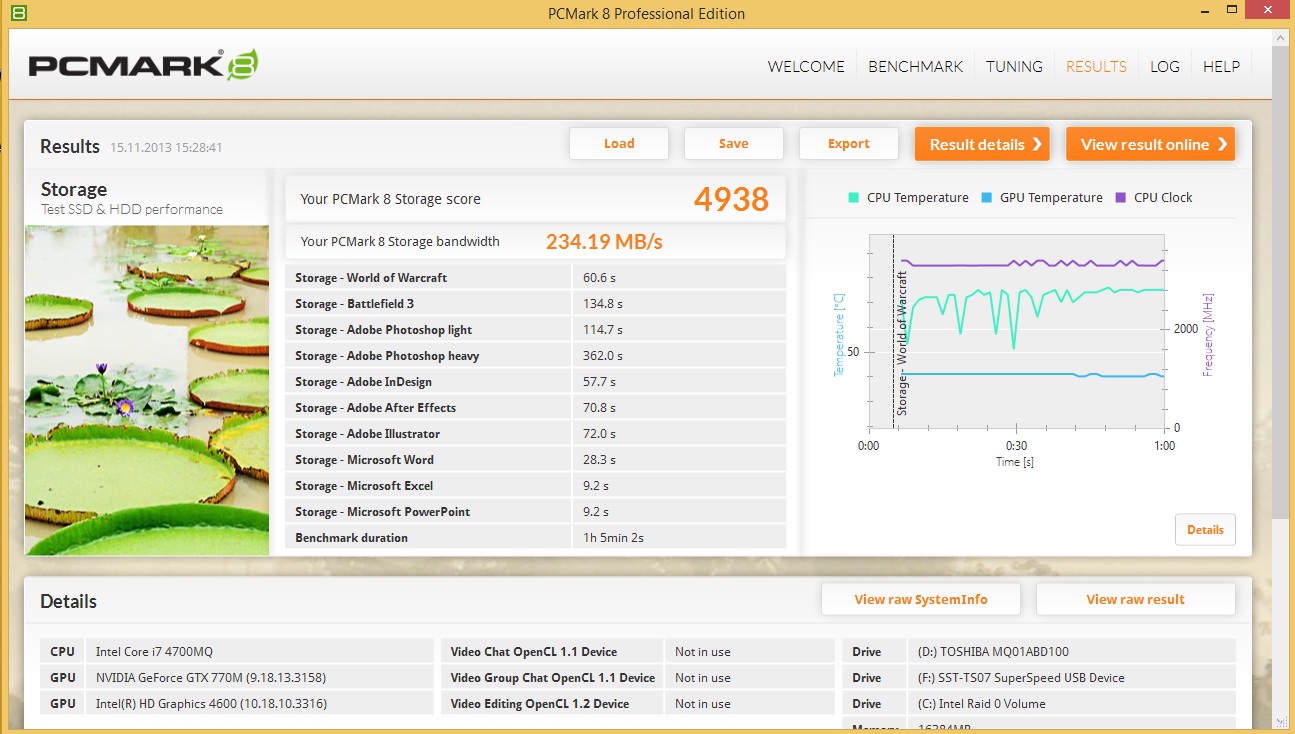Select Storage - Adobe Photoshop heavy row
Viewport: 1295px width, 734px height.
(535, 355)
